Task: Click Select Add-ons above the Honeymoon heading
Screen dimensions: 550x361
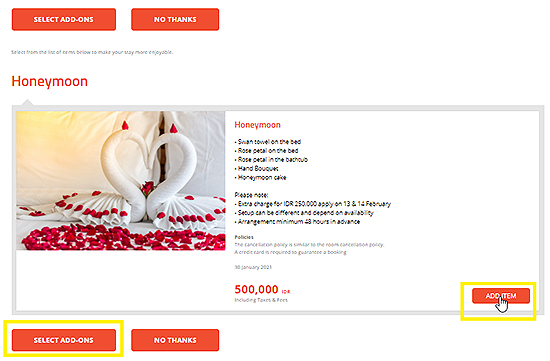Action: click(63, 19)
